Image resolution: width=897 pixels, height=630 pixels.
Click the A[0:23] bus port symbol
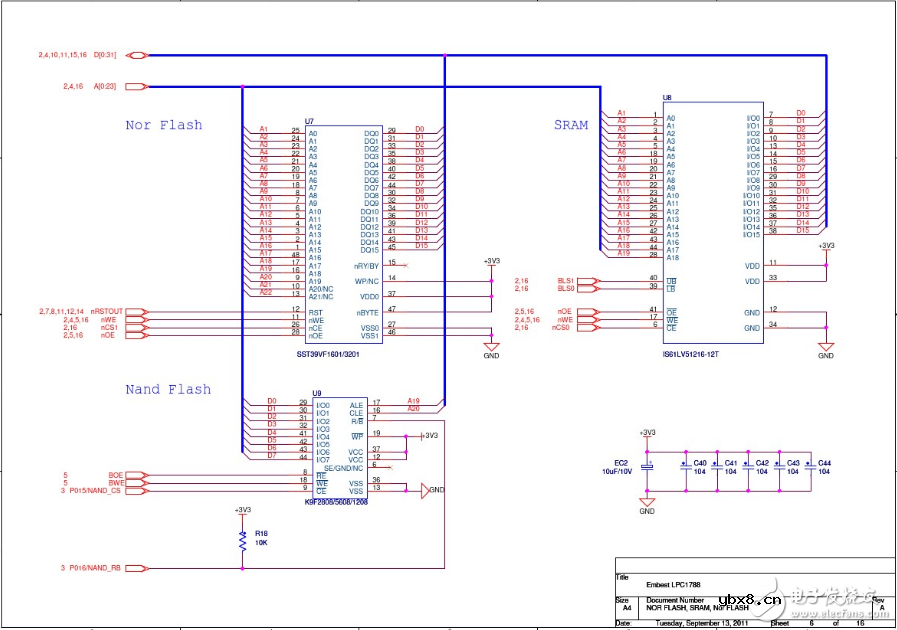(x=137, y=88)
